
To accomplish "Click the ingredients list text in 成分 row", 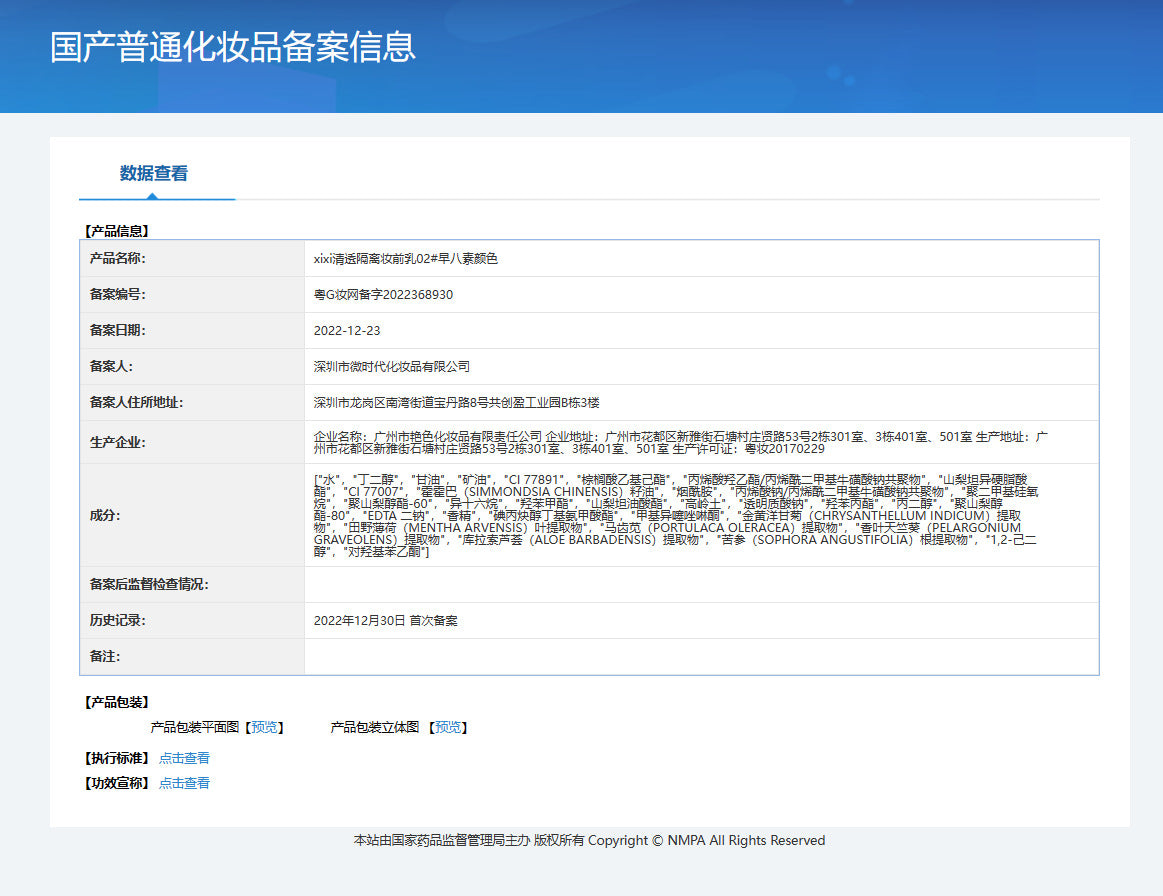I will [676, 515].
